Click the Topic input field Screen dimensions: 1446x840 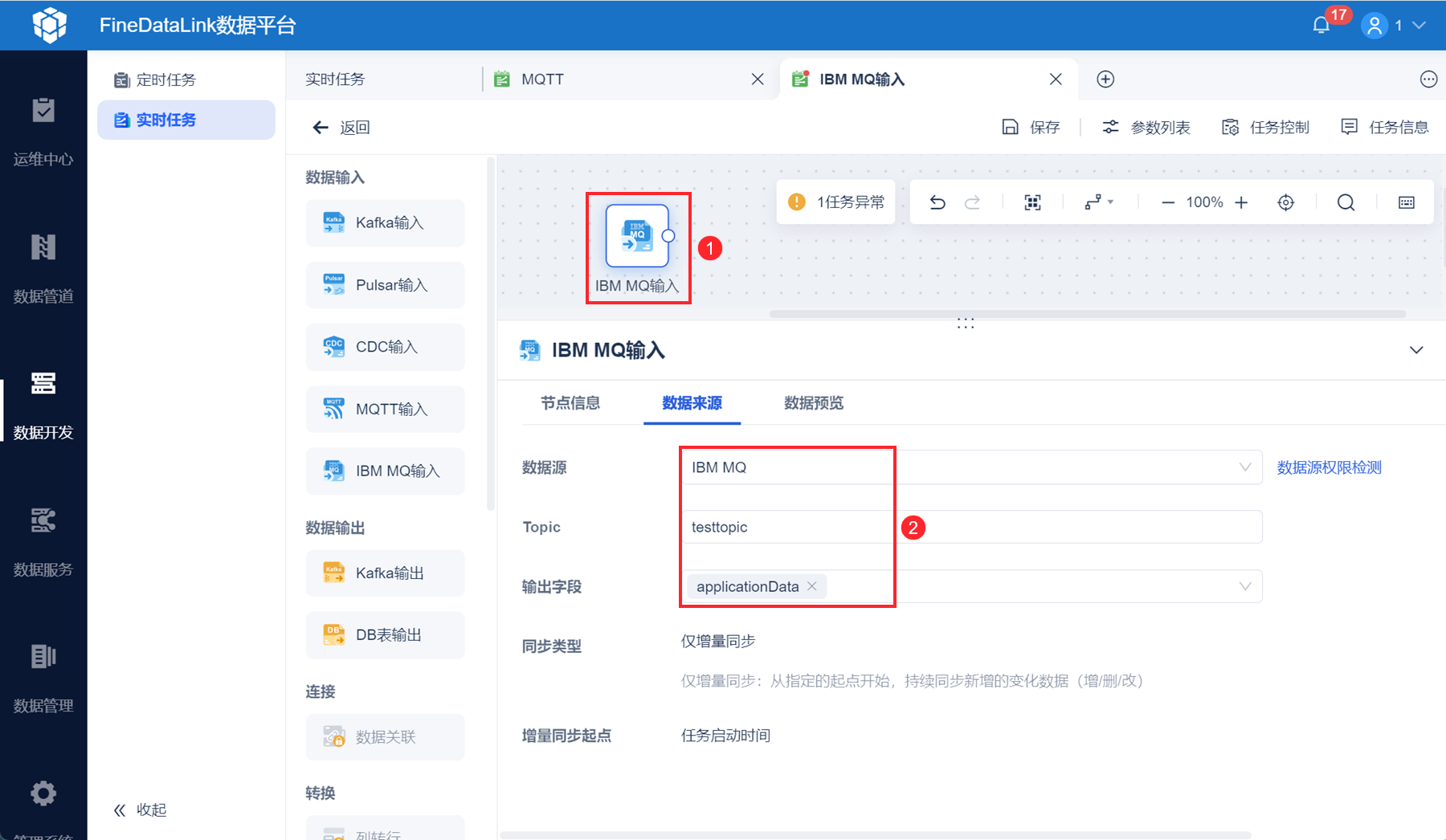point(971,527)
